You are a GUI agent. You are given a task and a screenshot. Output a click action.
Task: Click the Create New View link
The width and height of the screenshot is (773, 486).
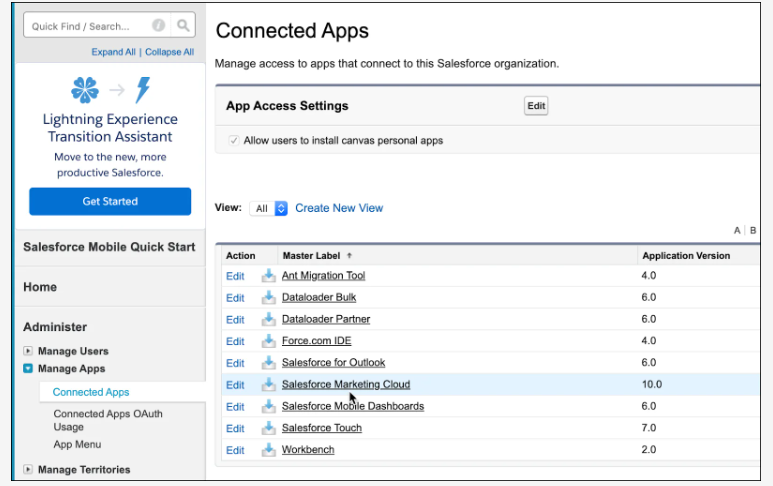[339, 208]
